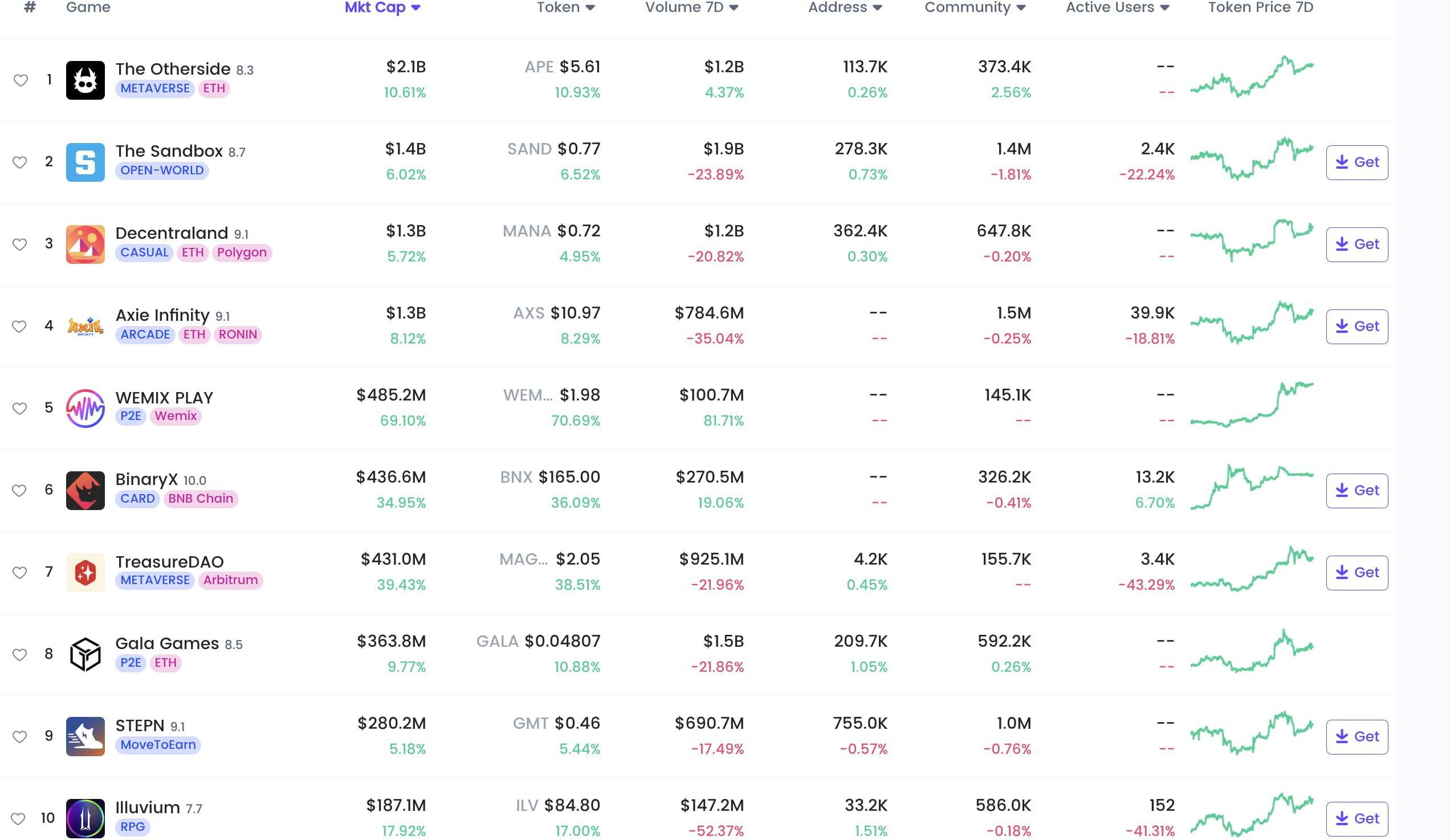
Task: Filter by MoveToEarn tag on STEPN
Action: pos(158,745)
